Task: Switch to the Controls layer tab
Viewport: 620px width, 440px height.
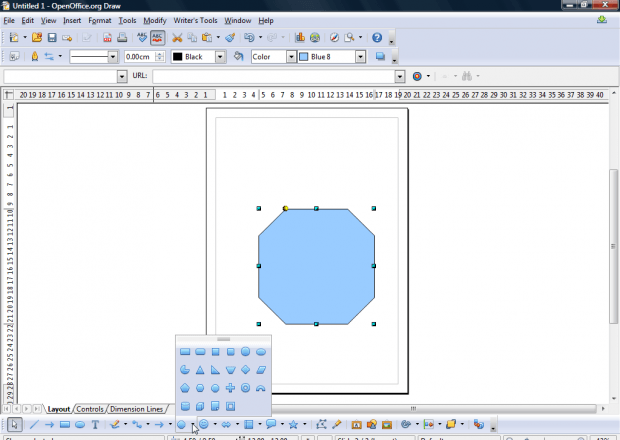Action: pyautogui.click(x=90, y=409)
